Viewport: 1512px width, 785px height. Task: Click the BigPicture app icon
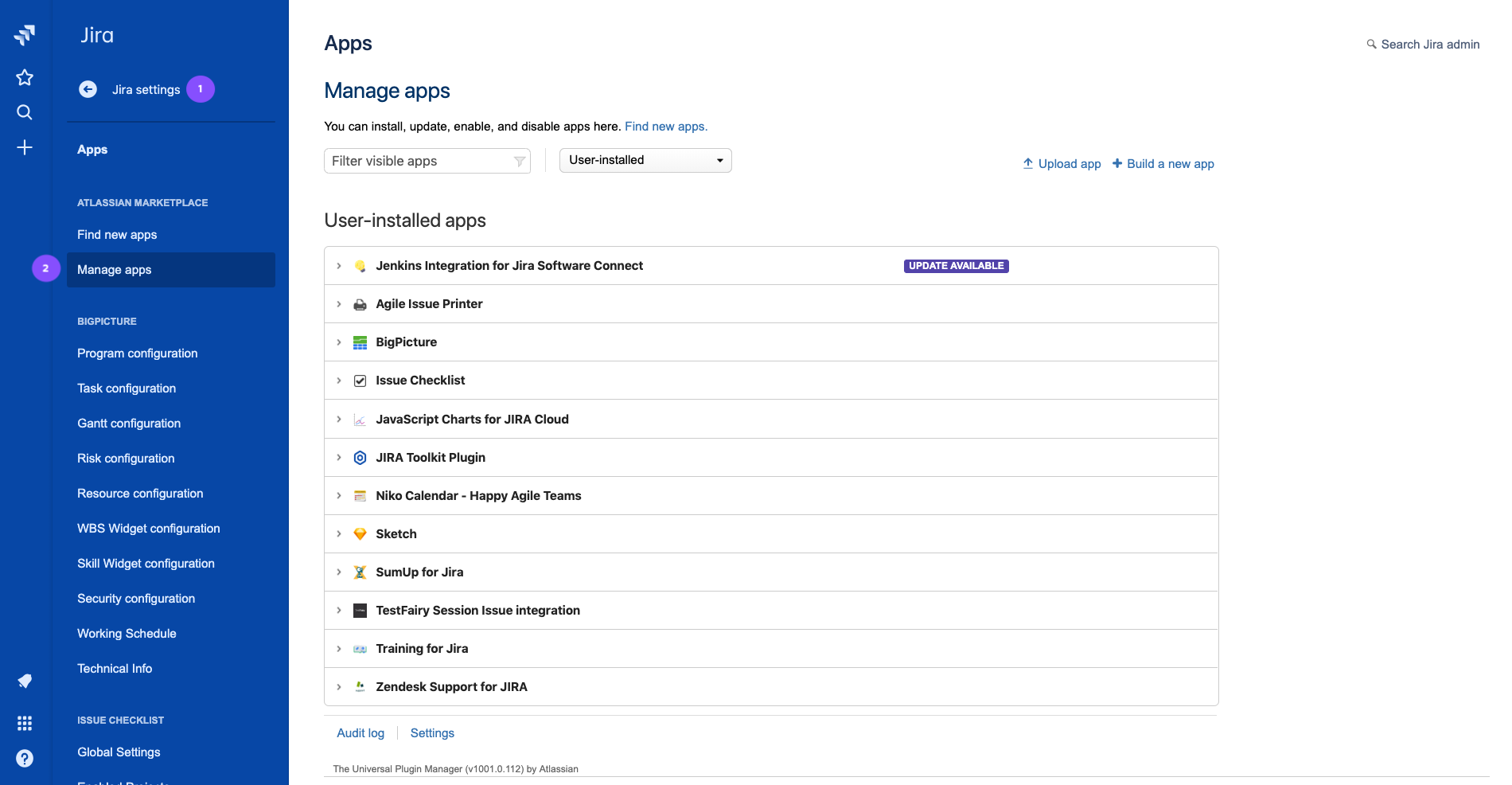click(x=360, y=342)
